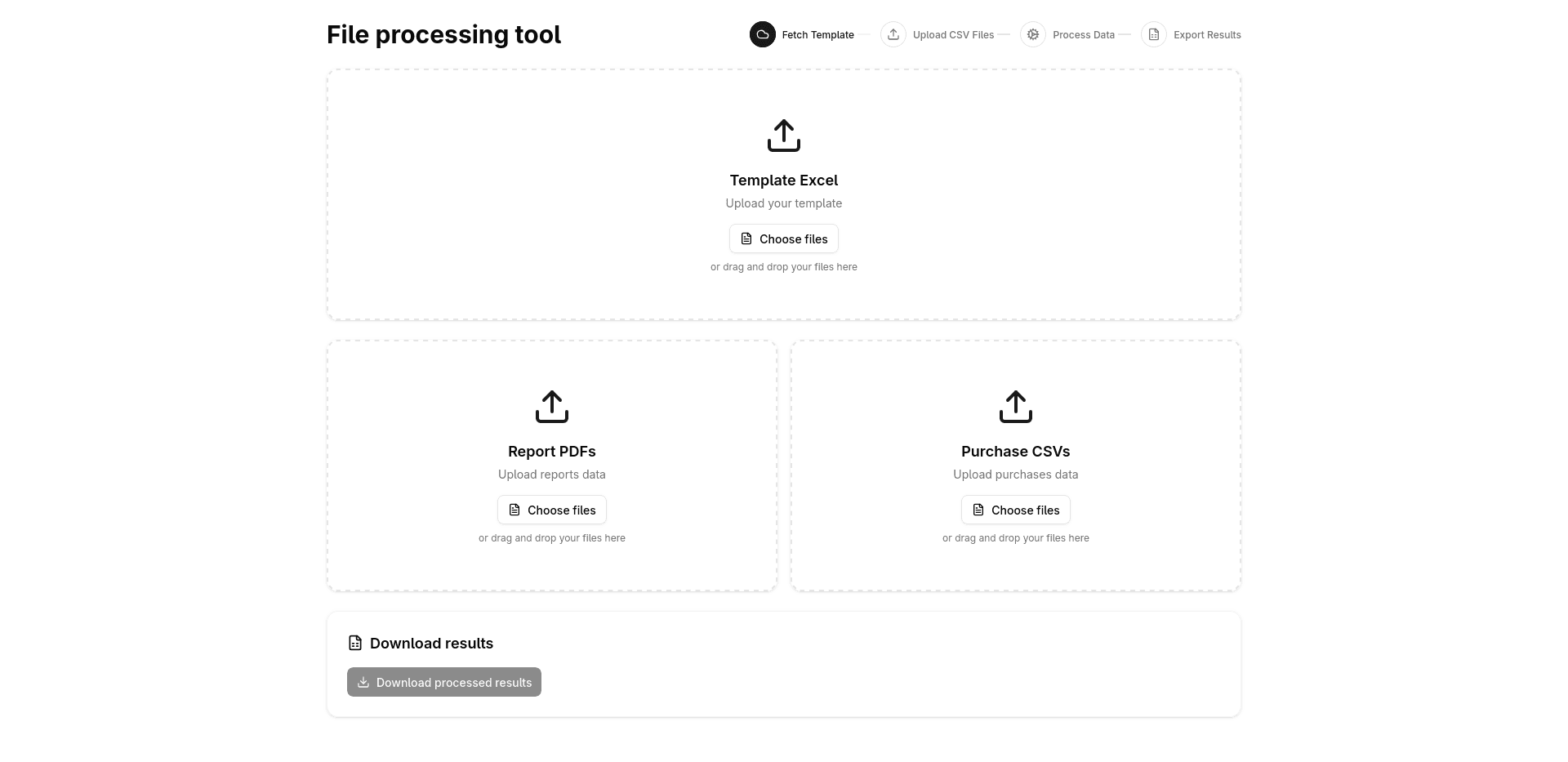The image size is (1568, 762).
Task: Click the Report PDFs drag and drop text
Action: pos(552,538)
